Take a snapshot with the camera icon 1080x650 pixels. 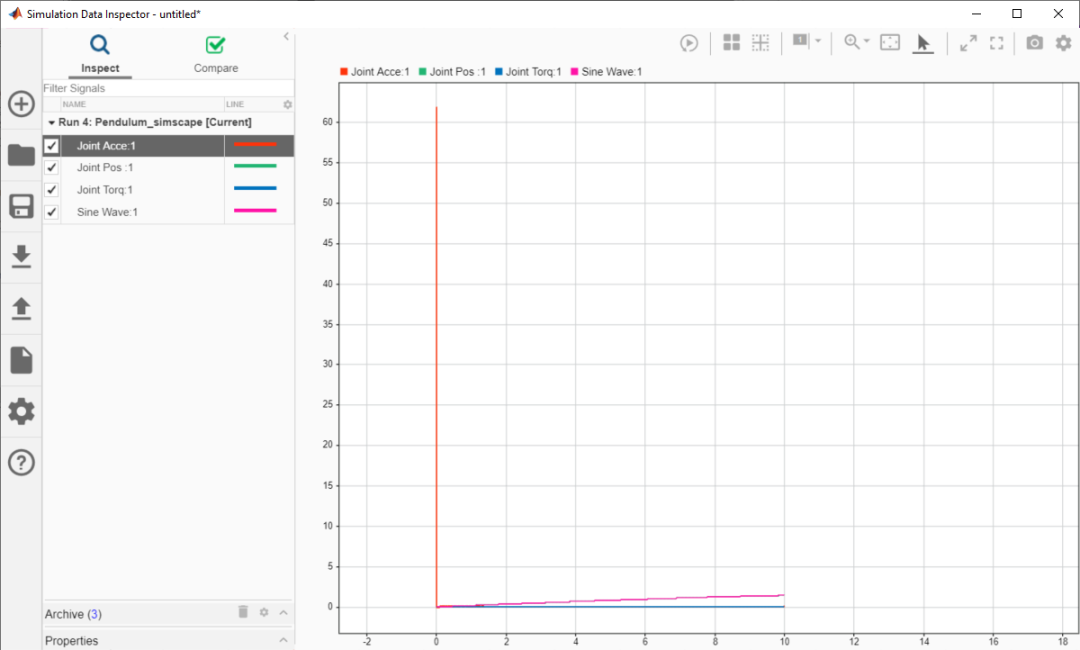[x=1035, y=43]
